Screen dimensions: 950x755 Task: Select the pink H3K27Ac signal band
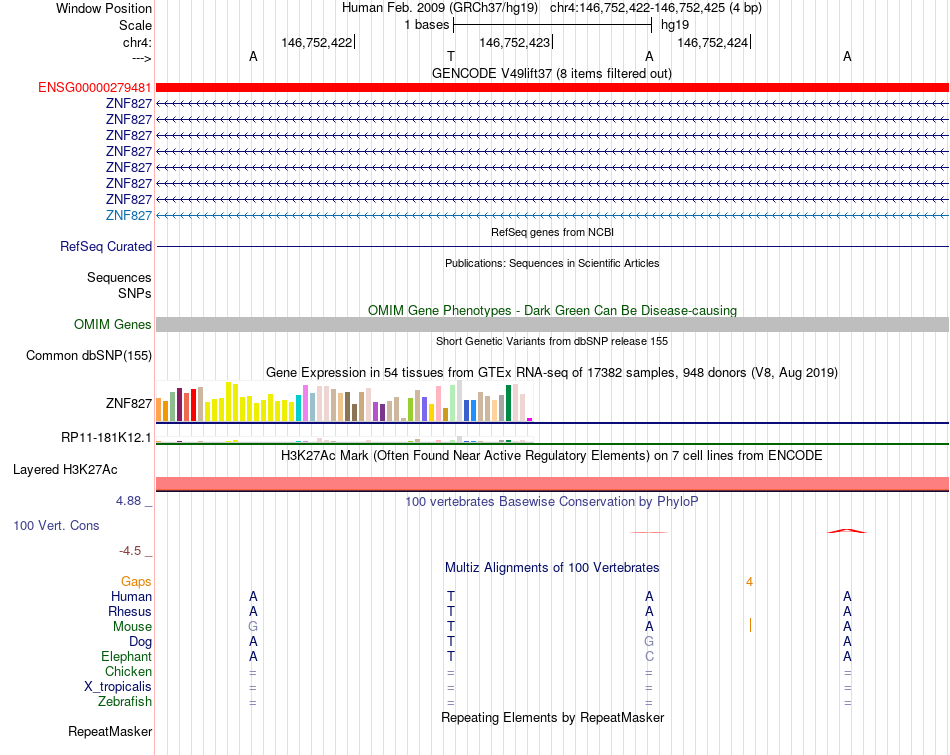(x=552, y=484)
